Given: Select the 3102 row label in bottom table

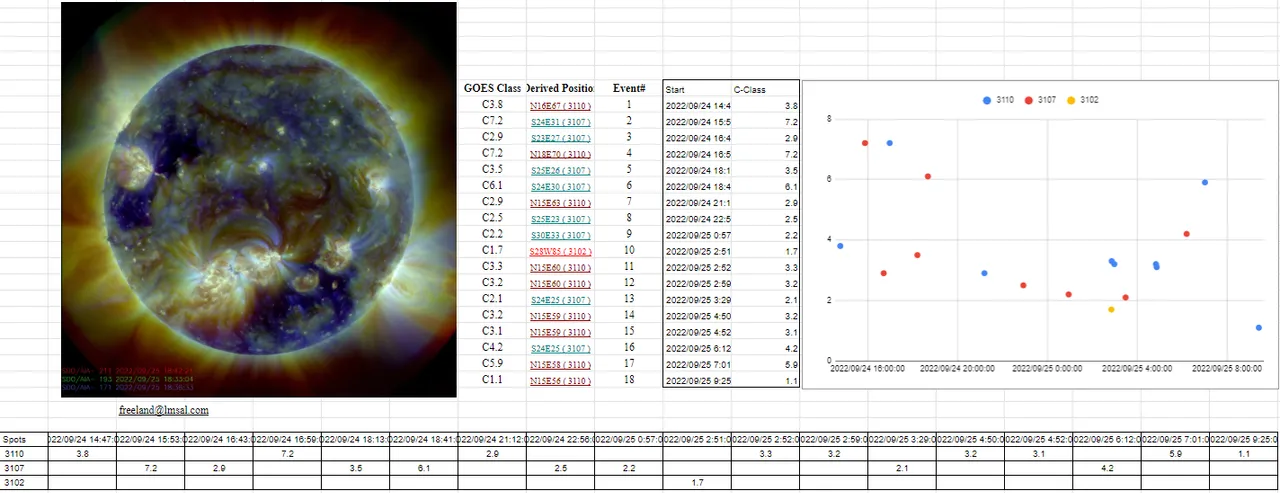Looking at the screenshot, I should click(25, 482).
